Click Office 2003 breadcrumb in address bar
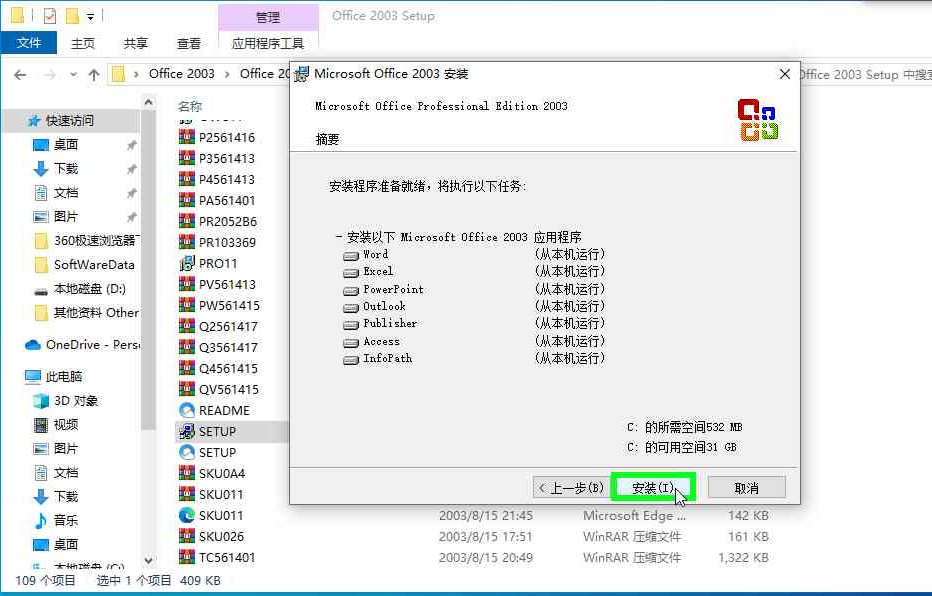Screen dimensions: 932x596 click(x=181, y=74)
